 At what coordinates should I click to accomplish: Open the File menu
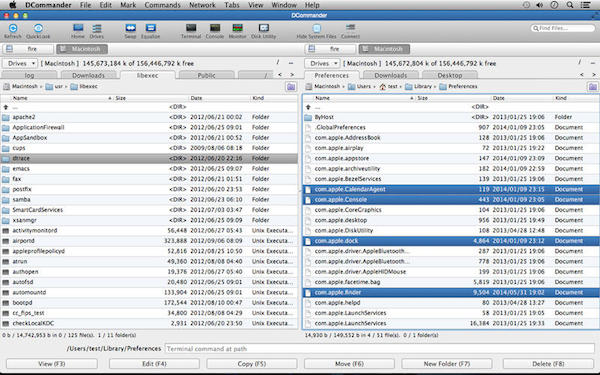tap(85, 5)
